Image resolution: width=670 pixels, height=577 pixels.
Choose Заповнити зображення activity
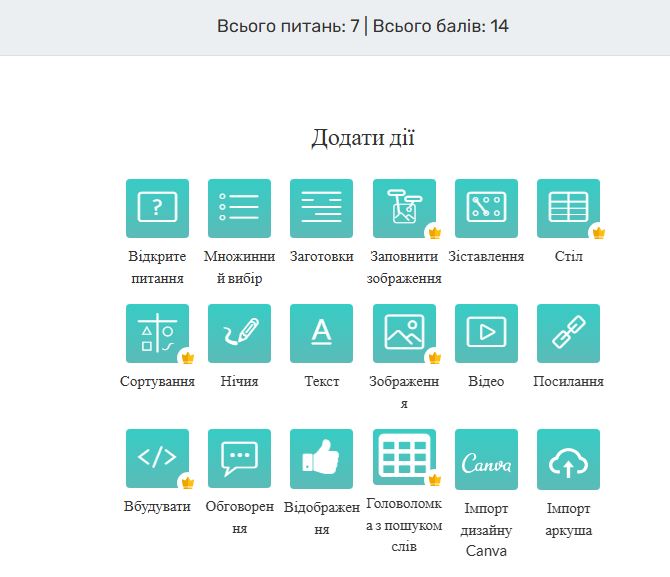pyautogui.click(x=404, y=208)
